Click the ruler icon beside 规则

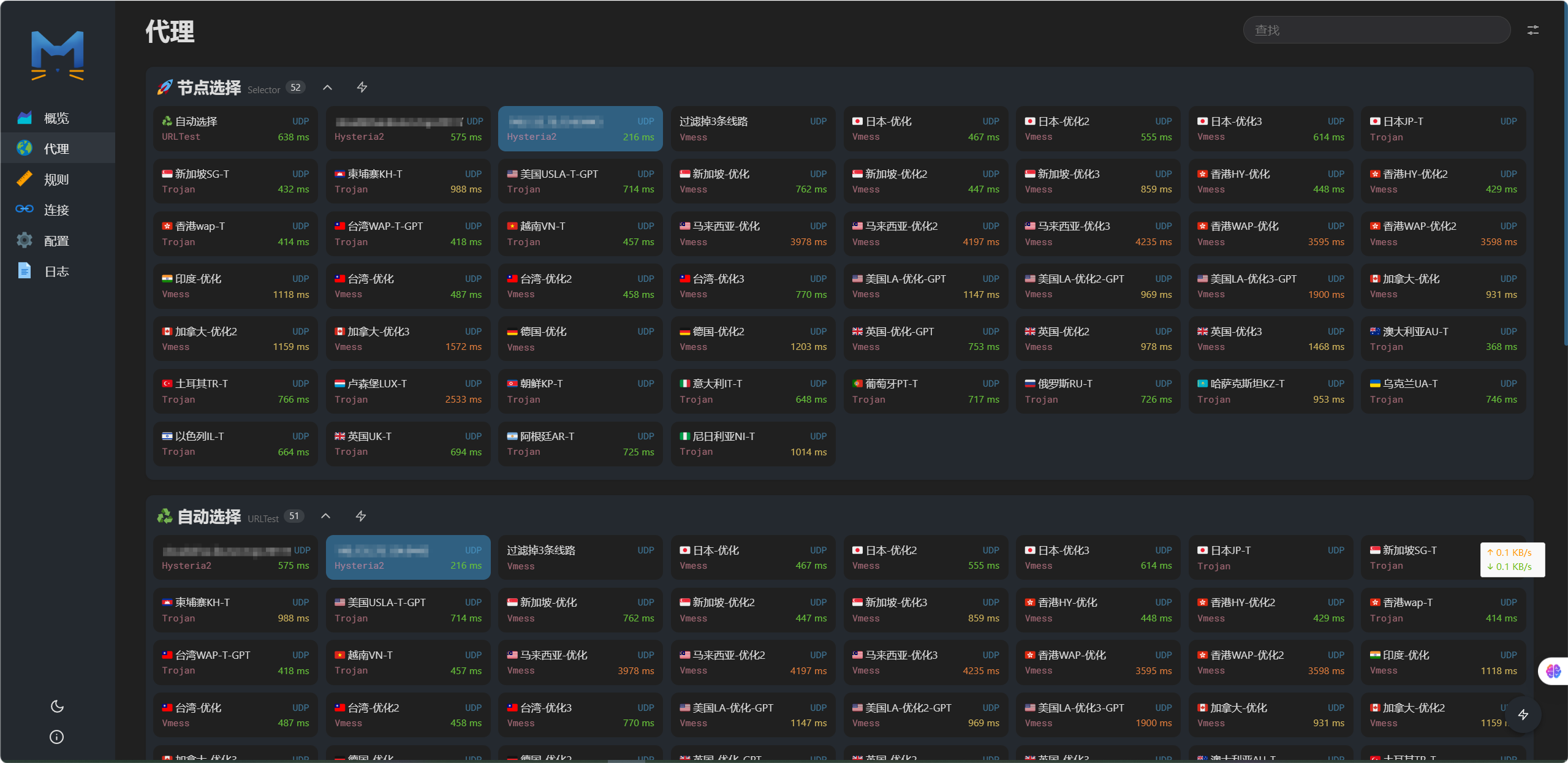tap(25, 178)
